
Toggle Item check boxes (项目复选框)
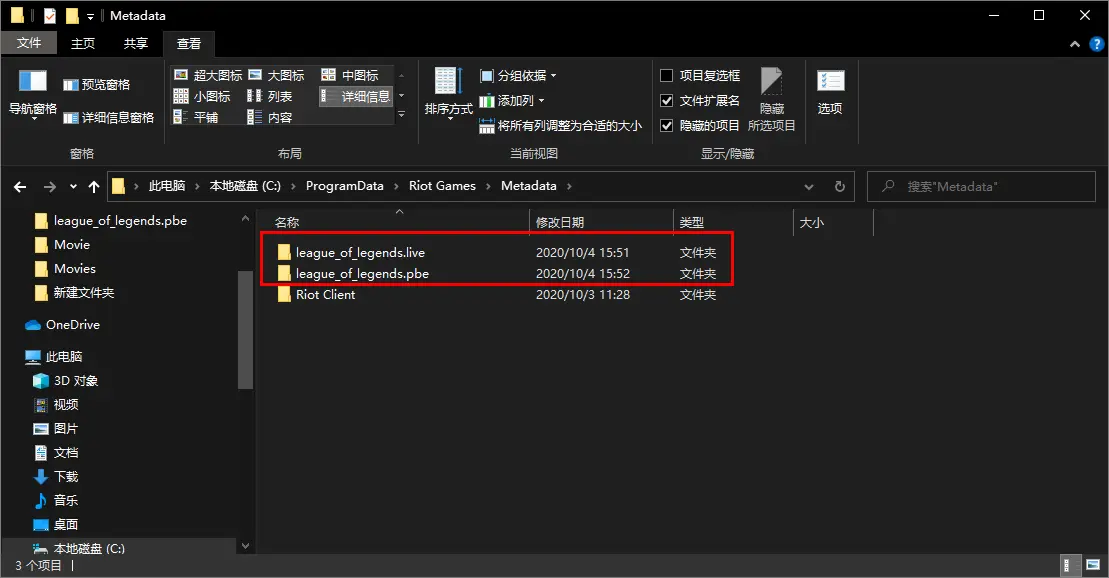pos(699,76)
